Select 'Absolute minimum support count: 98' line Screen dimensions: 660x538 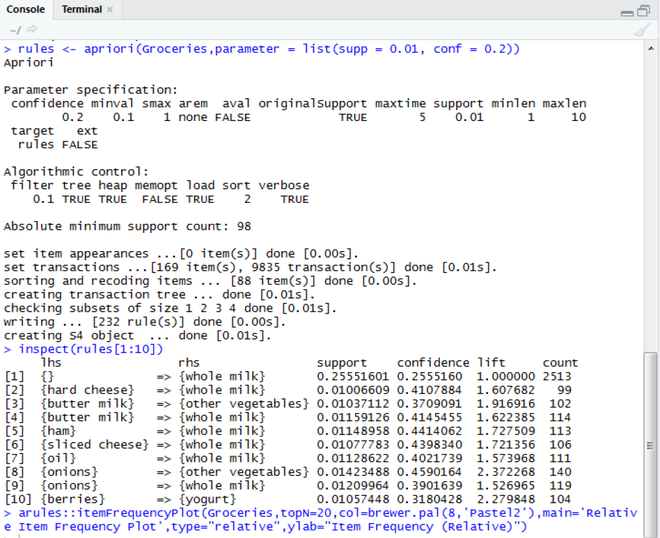pyautogui.click(x=127, y=226)
